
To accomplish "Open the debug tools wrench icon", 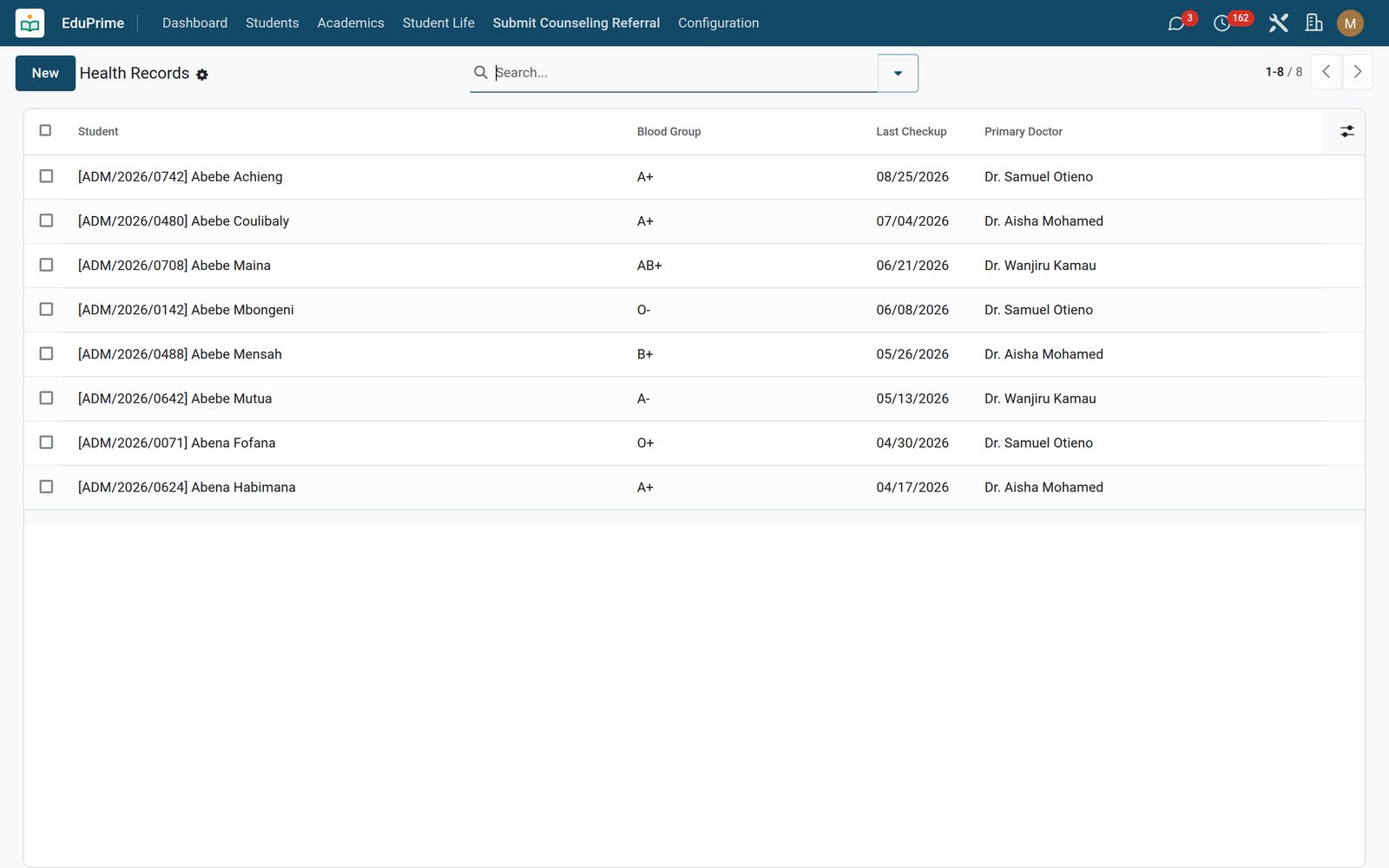I will 1278,23.
